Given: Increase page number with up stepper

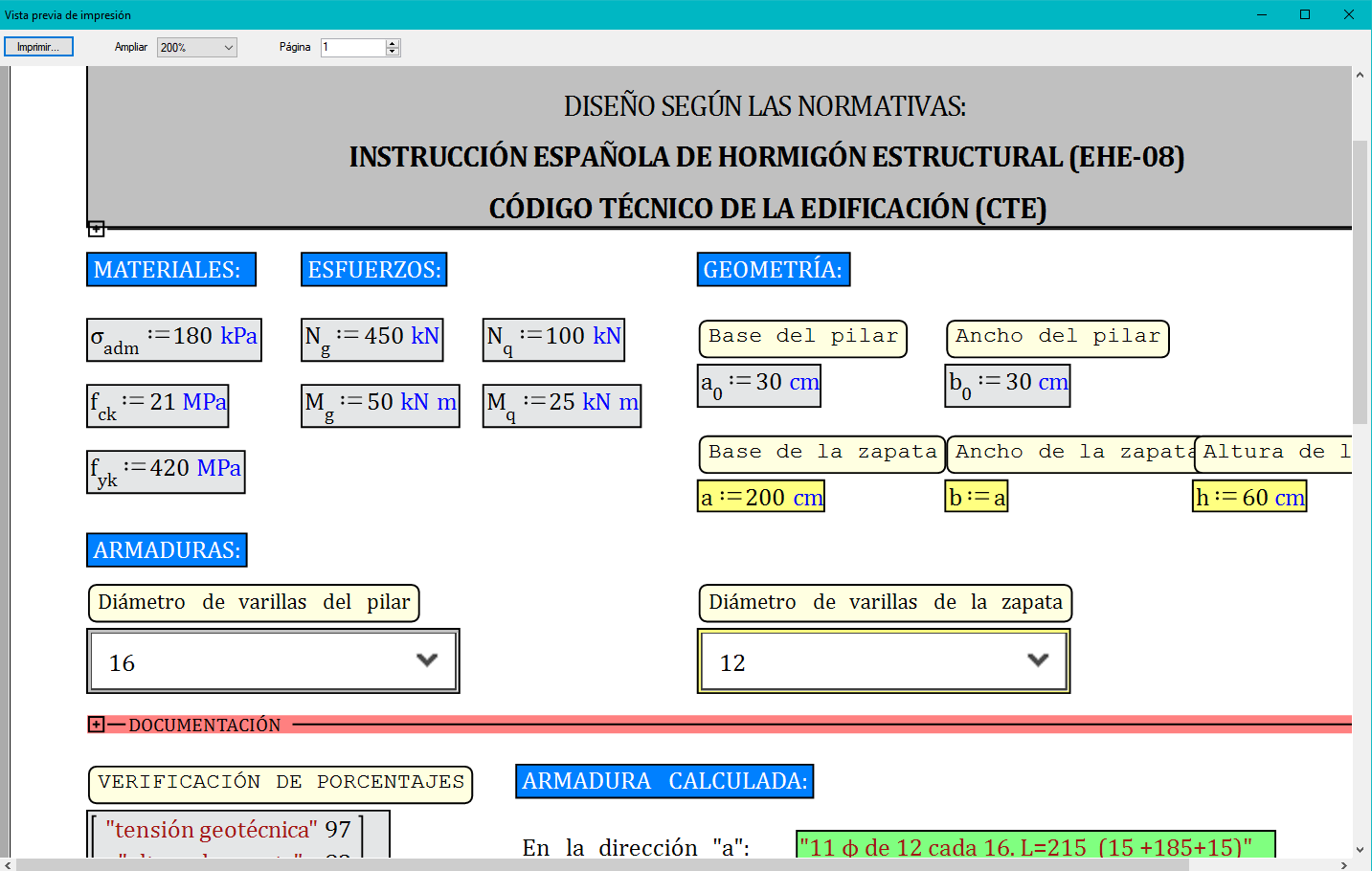Looking at the screenshot, I should click(x=393, y=43).
